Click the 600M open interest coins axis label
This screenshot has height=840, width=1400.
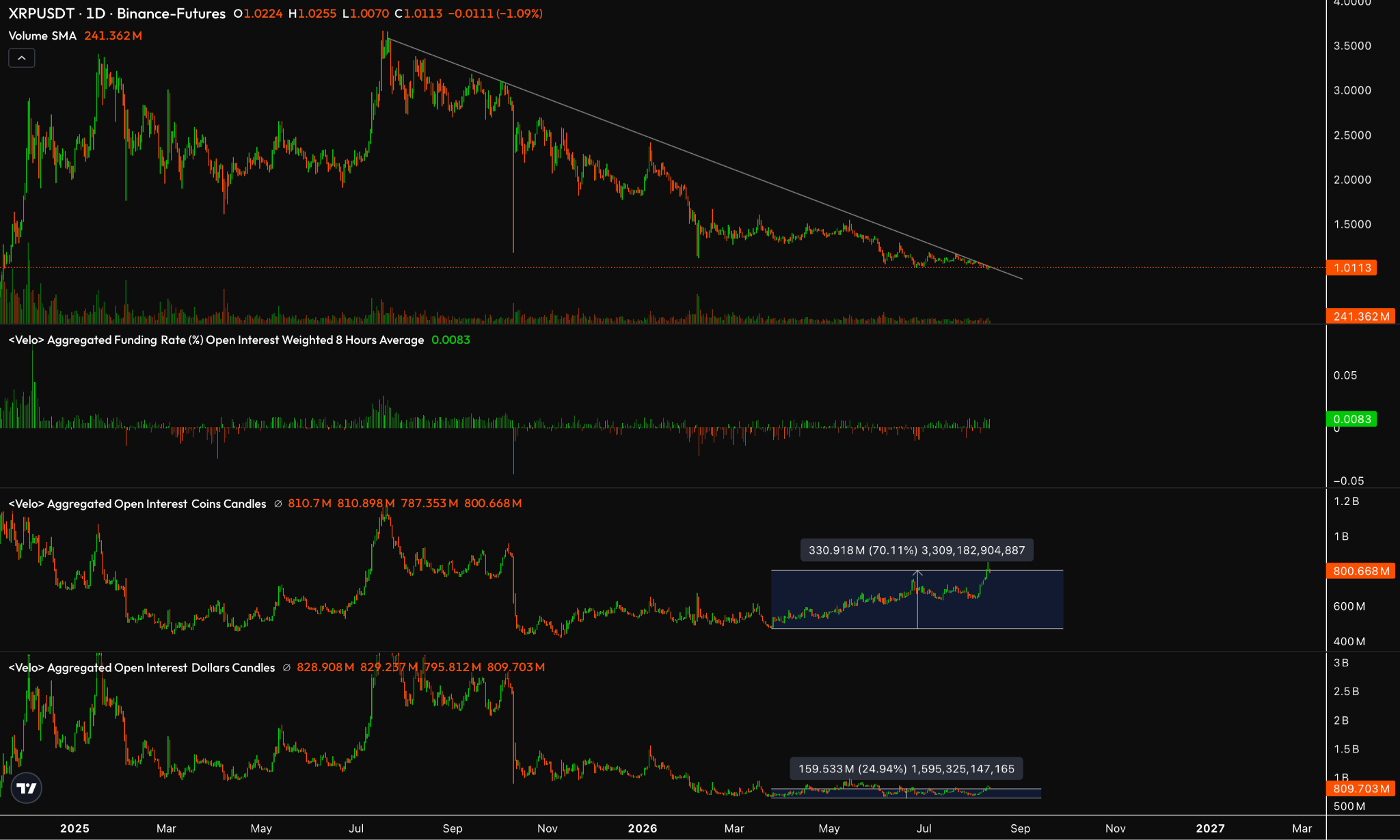point(1349,606)
